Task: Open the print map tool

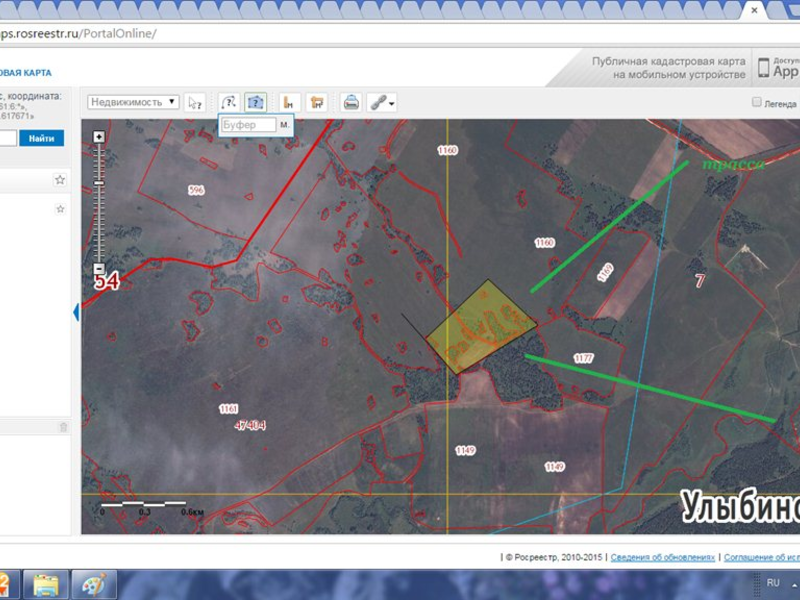Action: [351, 103]
